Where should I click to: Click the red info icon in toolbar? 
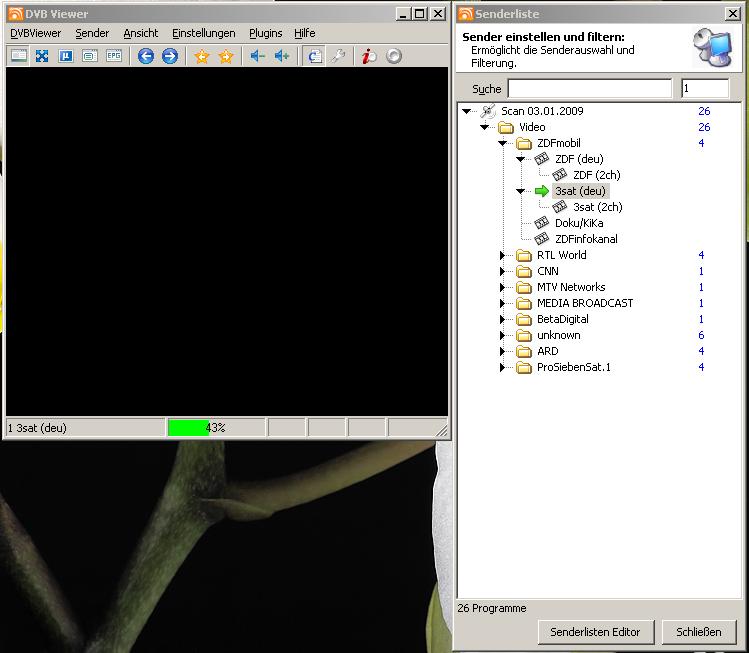point(369,56)
